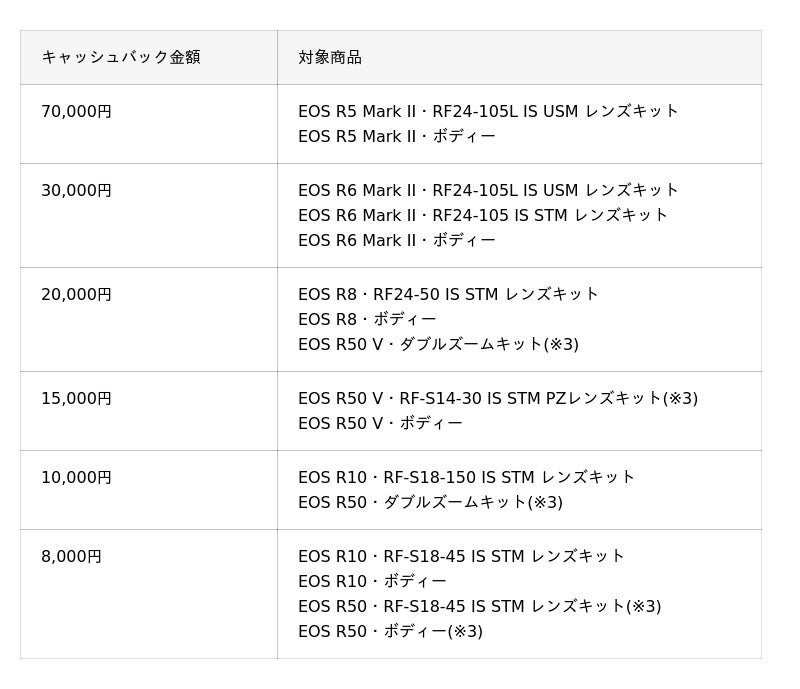Image resolution: width=800 pixels, height=689 pixels.
Task: Click the 対象商品 column header
Action: tap(519, 57)
